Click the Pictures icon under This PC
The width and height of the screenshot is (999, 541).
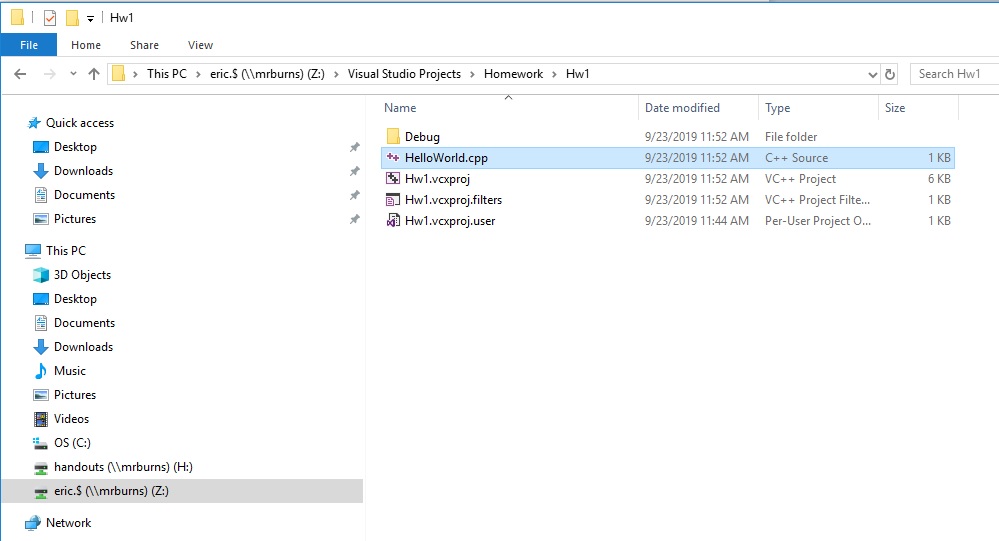click(x=41, y=394)
